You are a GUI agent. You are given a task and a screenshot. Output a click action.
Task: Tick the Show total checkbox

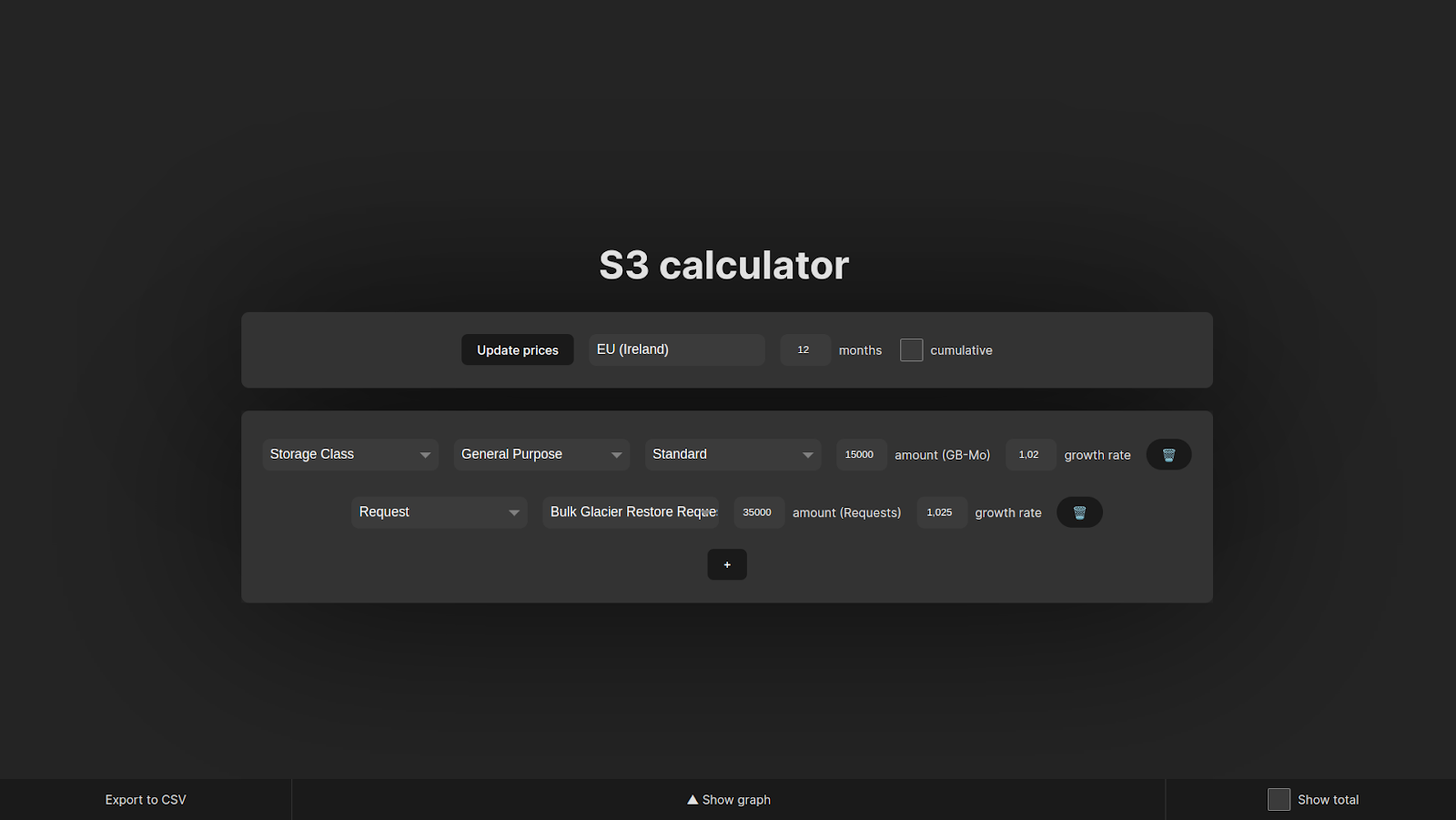1279,799
